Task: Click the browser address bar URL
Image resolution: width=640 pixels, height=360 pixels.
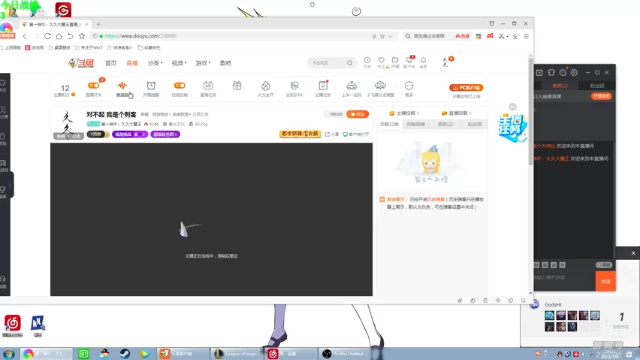Action: point(140,36)
